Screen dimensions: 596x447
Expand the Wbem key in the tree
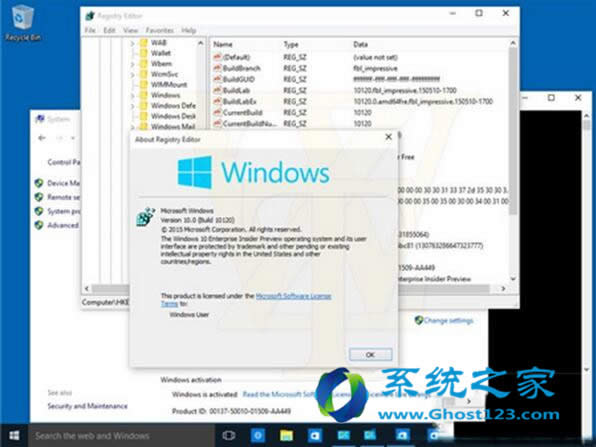tap(133, 64)
